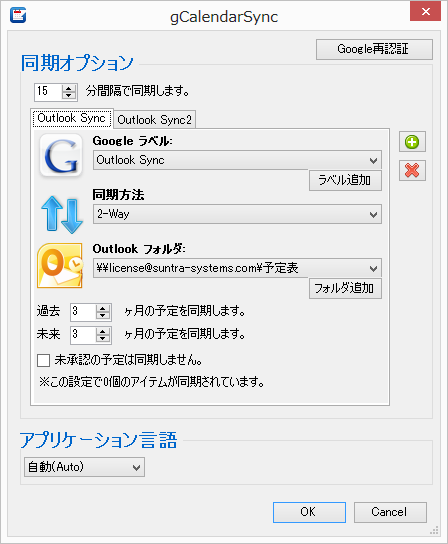
Task: Open the Google ラベル dropdown
Action: click(237, 160)
